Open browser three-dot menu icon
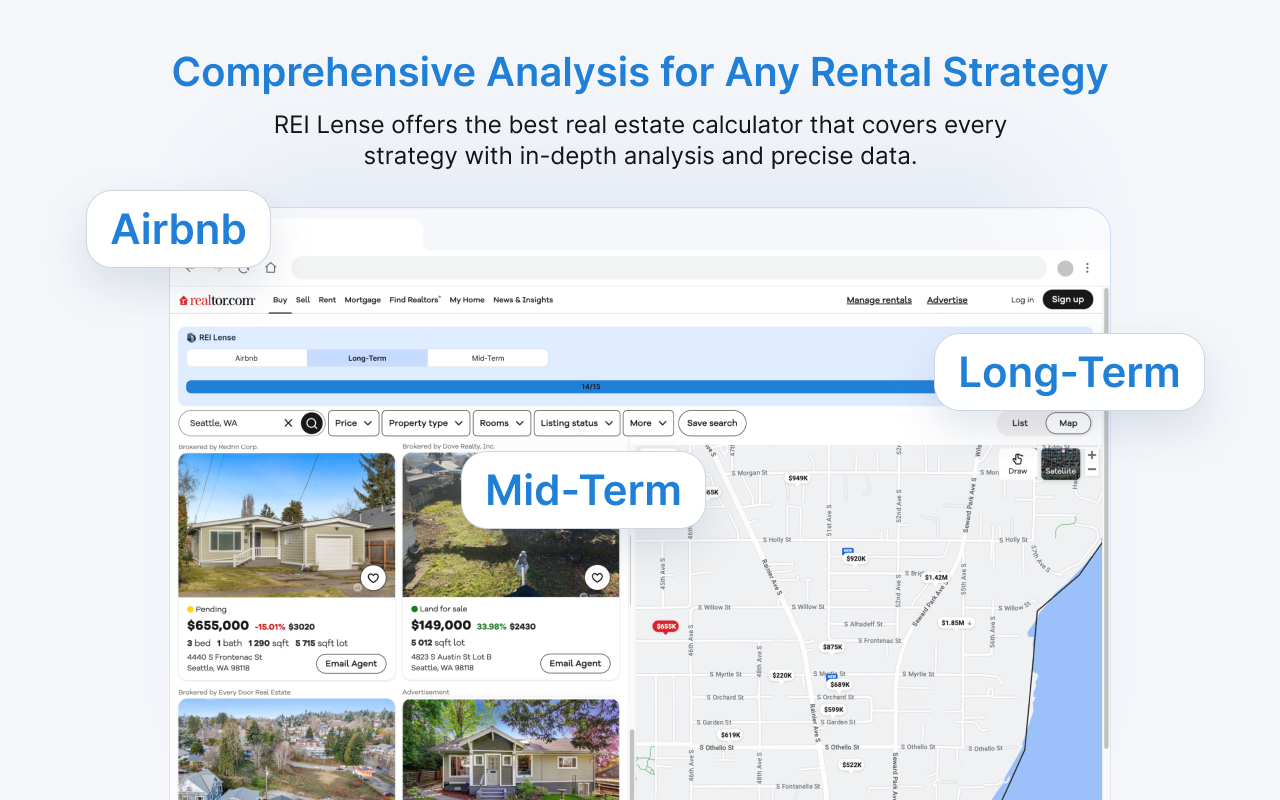The width and height of the screenshot is (1280, 800). [x=1088, y=268]
